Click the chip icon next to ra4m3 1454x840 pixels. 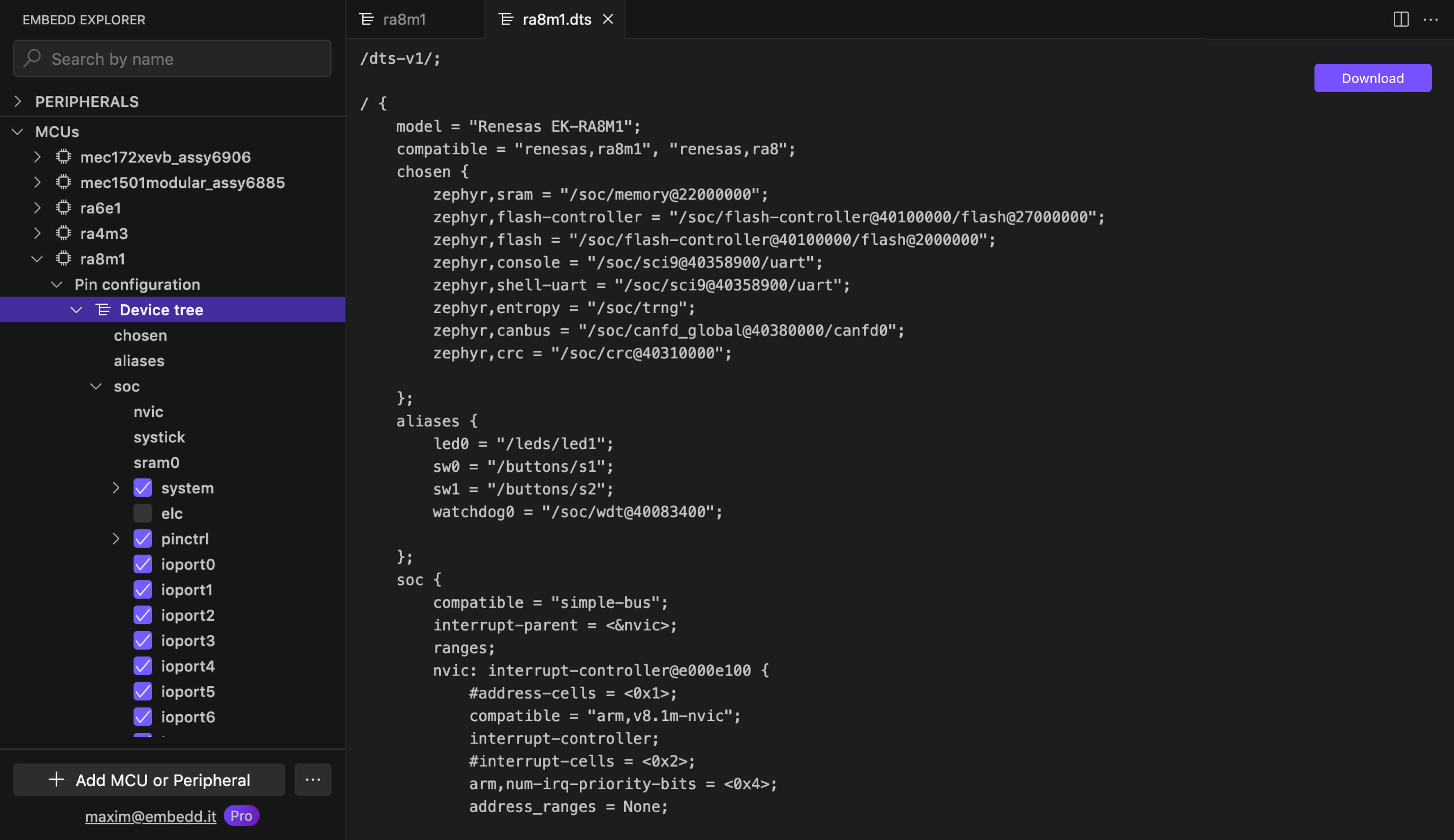pyautogui.click(x=63, y=233)
